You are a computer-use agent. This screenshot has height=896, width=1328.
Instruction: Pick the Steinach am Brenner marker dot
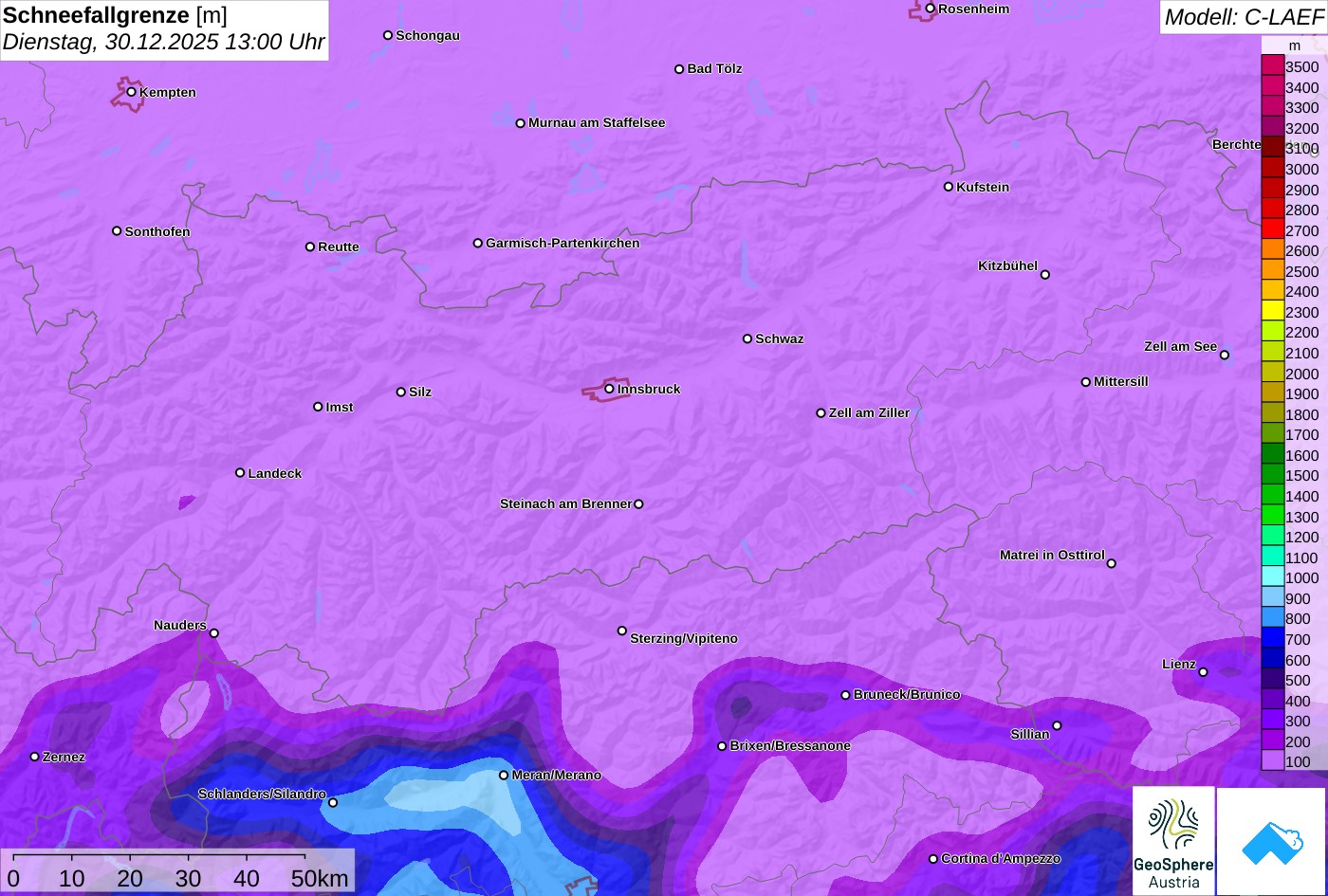pyautogui.click(x=638, y=504)
